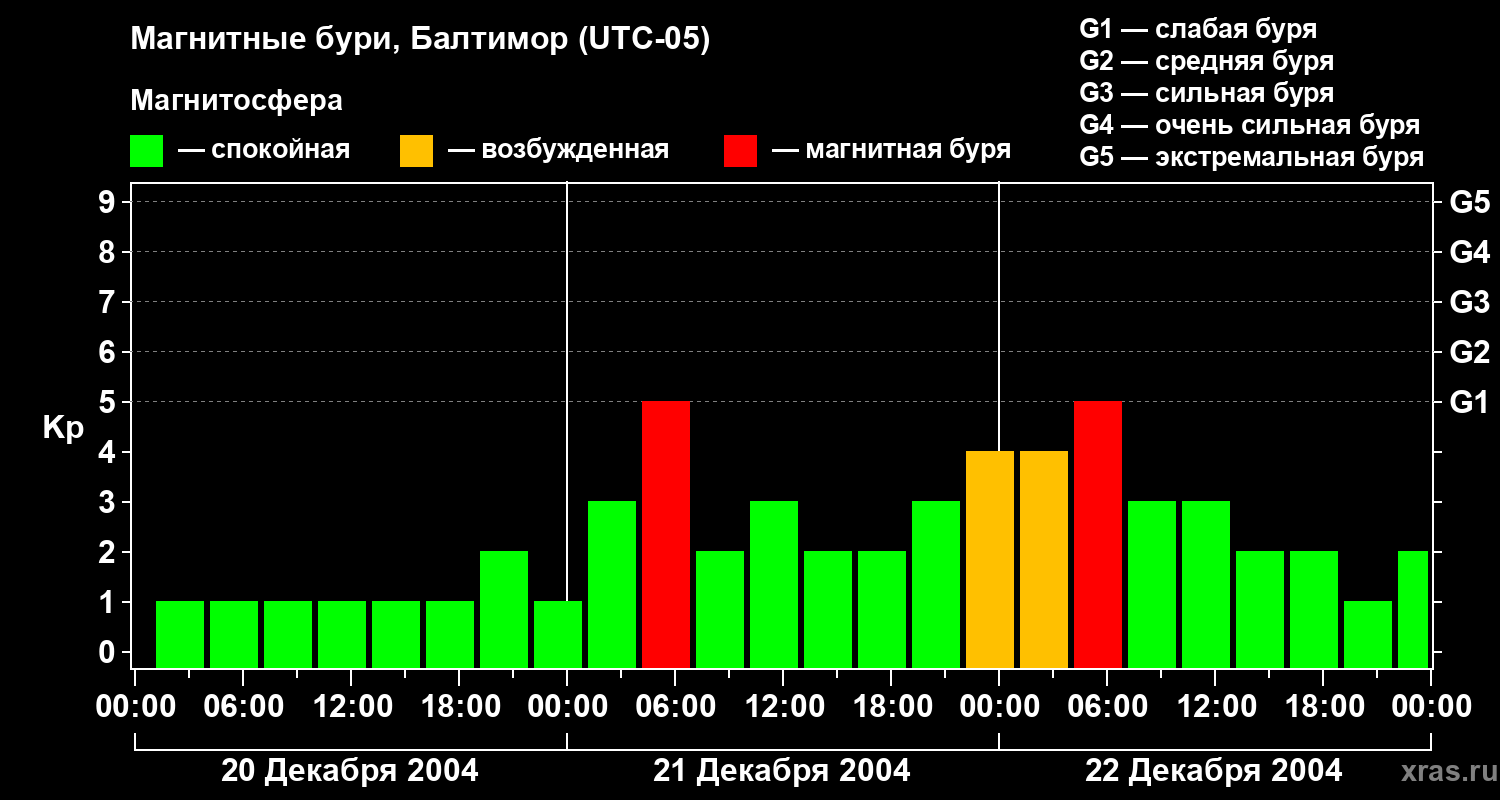Click the date label '20 Декабря 2004'
This screenshot has width=1500, height=800.
(x=350, y=771)
